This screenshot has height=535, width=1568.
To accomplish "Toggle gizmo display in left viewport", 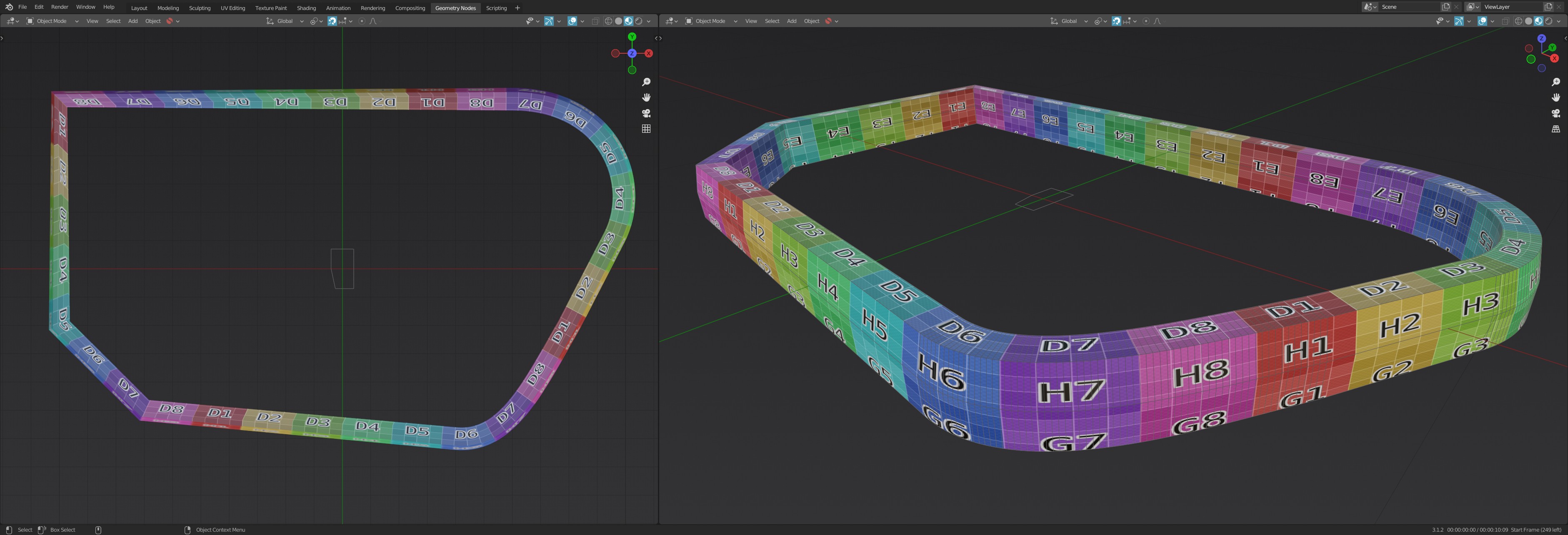I will pyautogui.click(x=548, y=21).
